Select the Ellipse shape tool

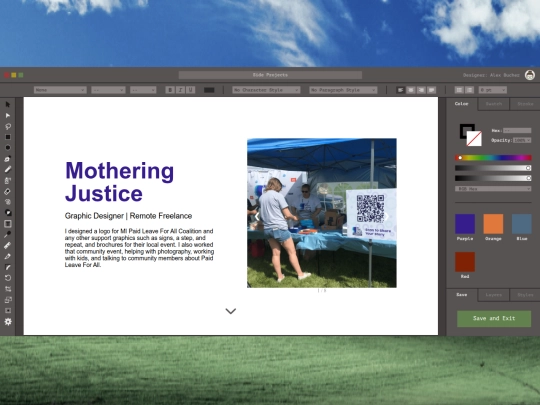(x=8, y=148)
